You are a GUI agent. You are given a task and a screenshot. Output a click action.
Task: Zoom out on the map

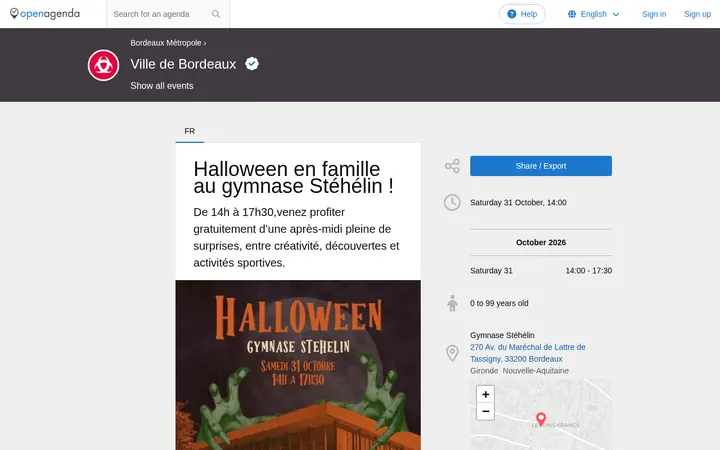coord(485,411)
